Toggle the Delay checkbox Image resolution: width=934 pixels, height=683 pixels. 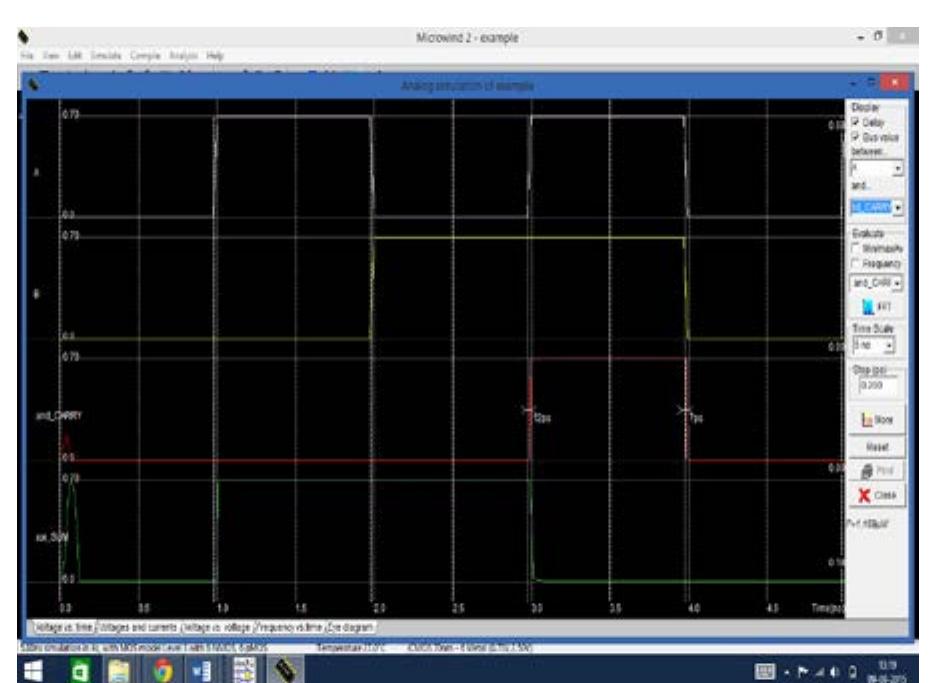point(856,122)
